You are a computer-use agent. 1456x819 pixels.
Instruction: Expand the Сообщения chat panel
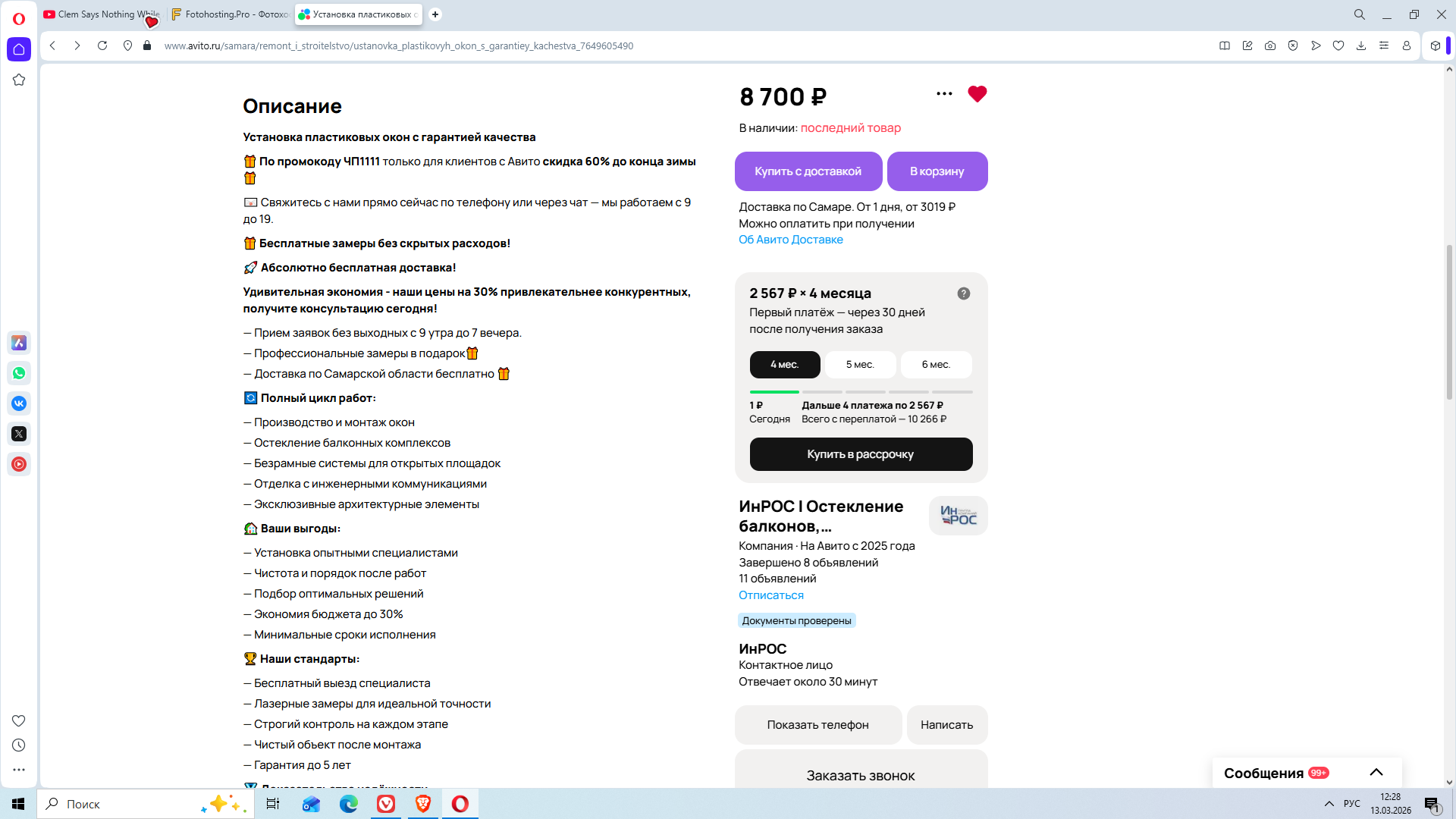(1376, 773)
